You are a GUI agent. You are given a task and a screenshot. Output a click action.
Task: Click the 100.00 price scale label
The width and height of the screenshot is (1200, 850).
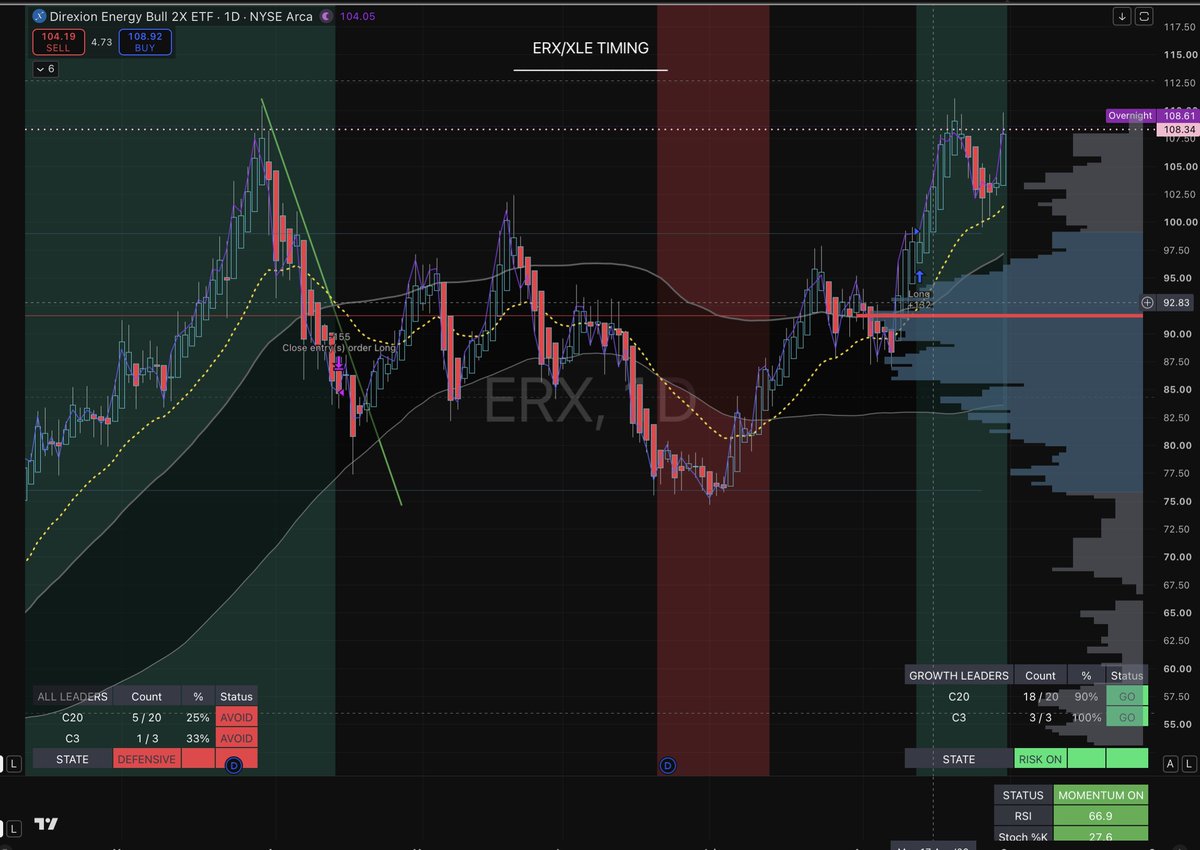pos(1181,222)
